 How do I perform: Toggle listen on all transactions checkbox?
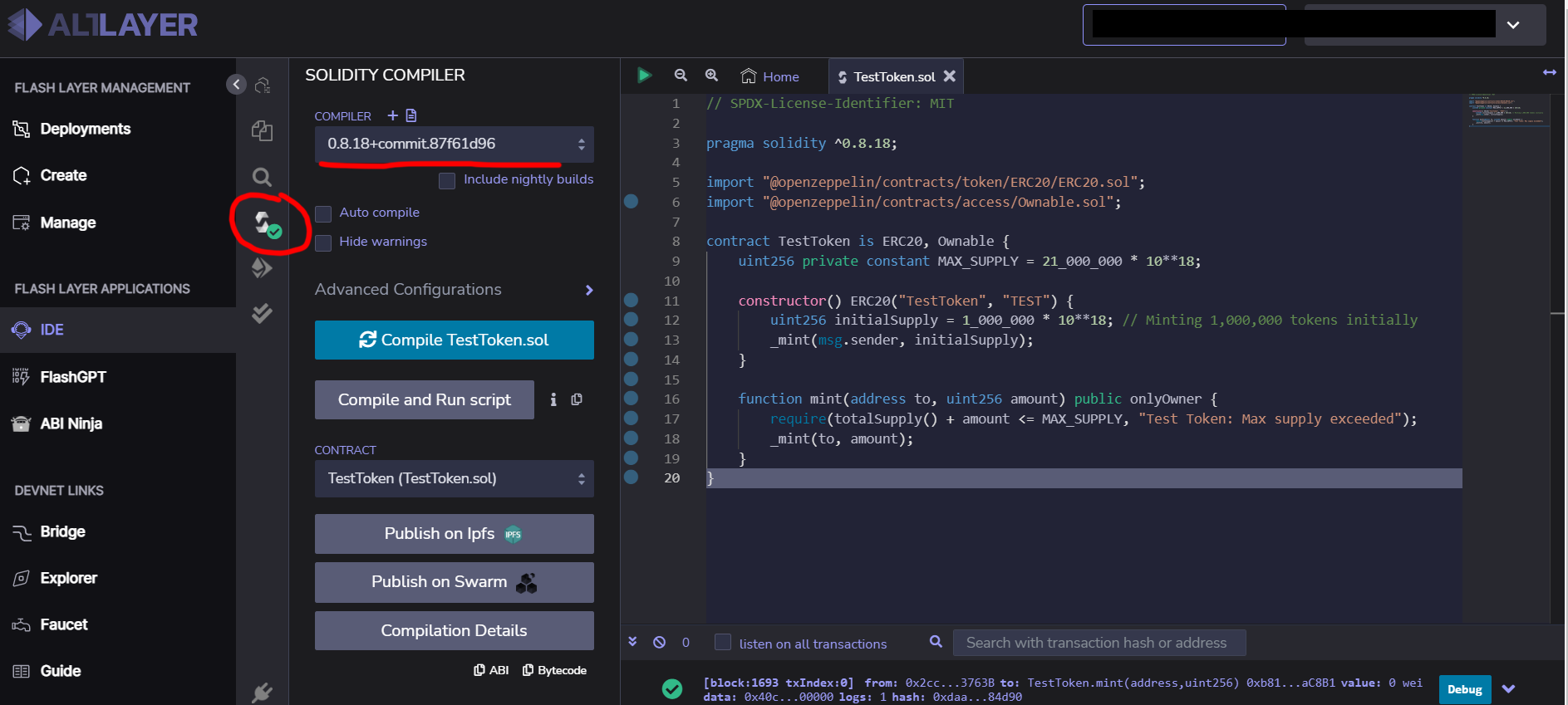(723, 643)
